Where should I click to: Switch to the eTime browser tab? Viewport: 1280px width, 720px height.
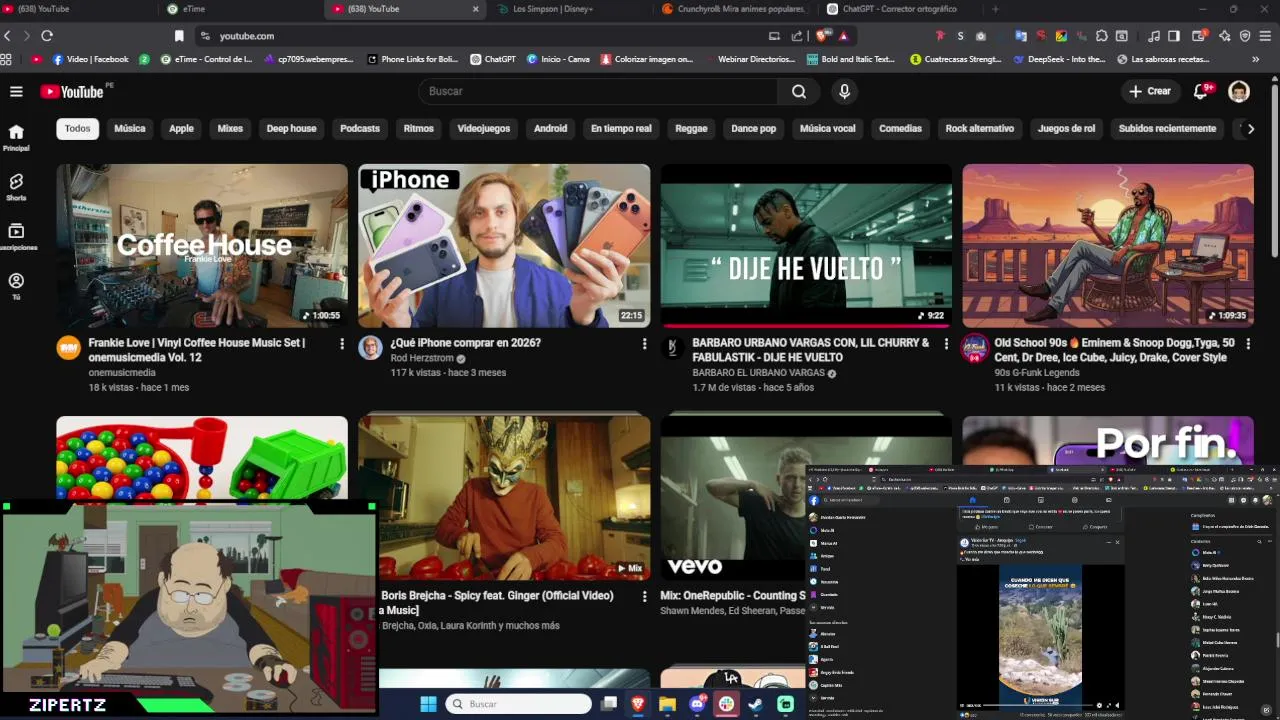coord(240,9)
